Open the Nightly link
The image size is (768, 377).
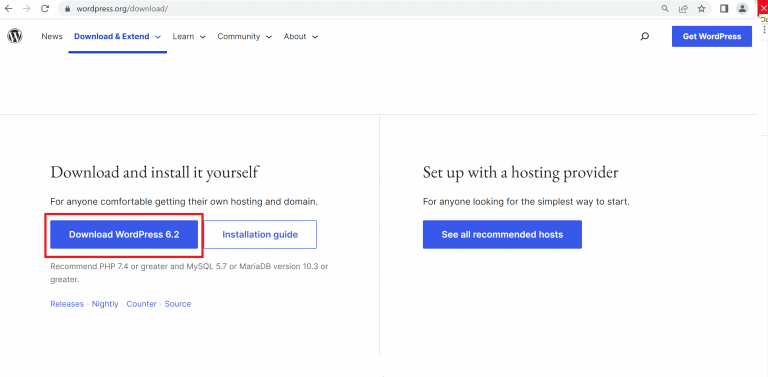105,304
